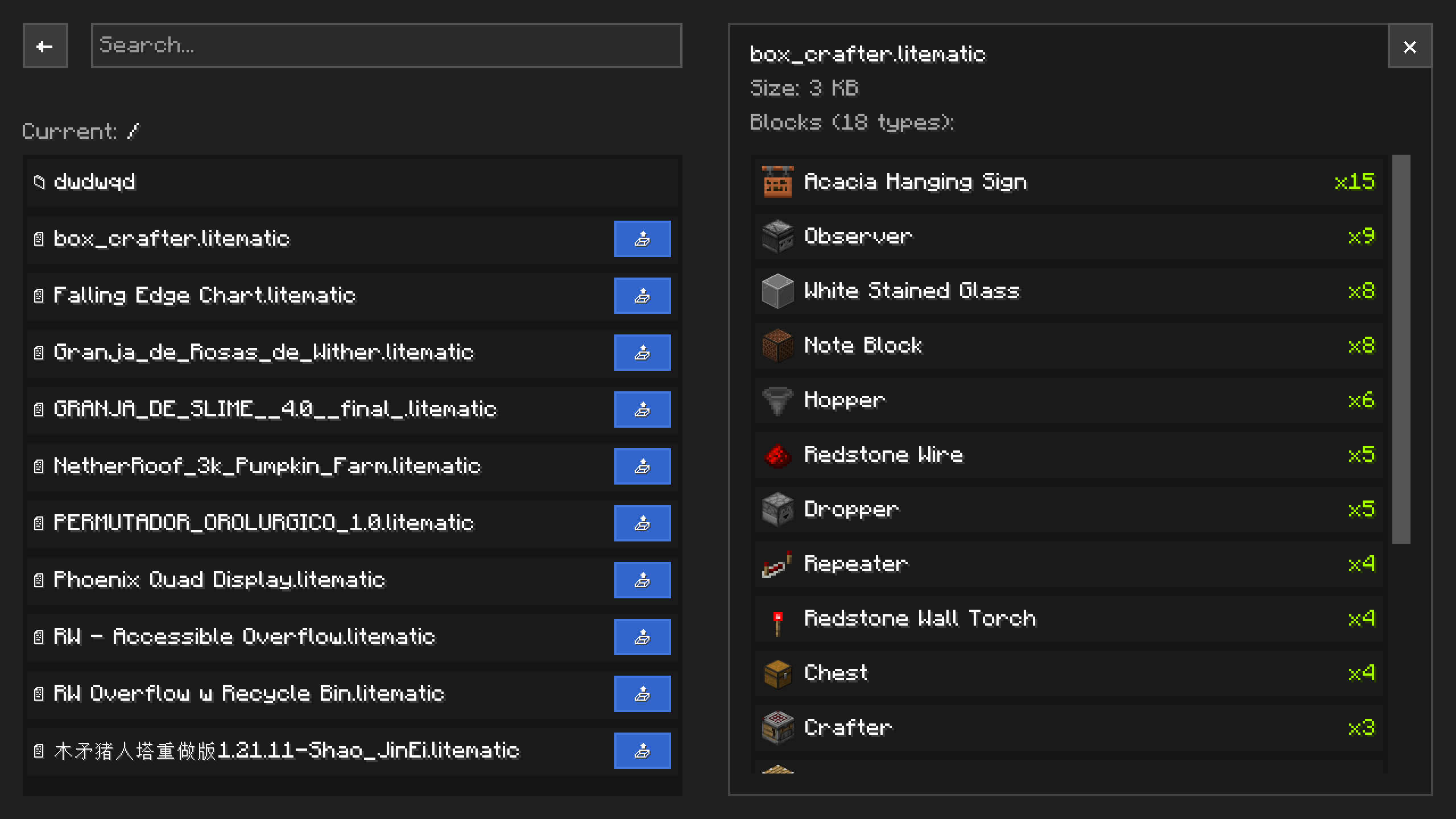Click load icon for NetherRoof_3k_Pumpkin_Farm file
Image resolution: width=1456 pixels, height=819 pixels.
(642, 466)
